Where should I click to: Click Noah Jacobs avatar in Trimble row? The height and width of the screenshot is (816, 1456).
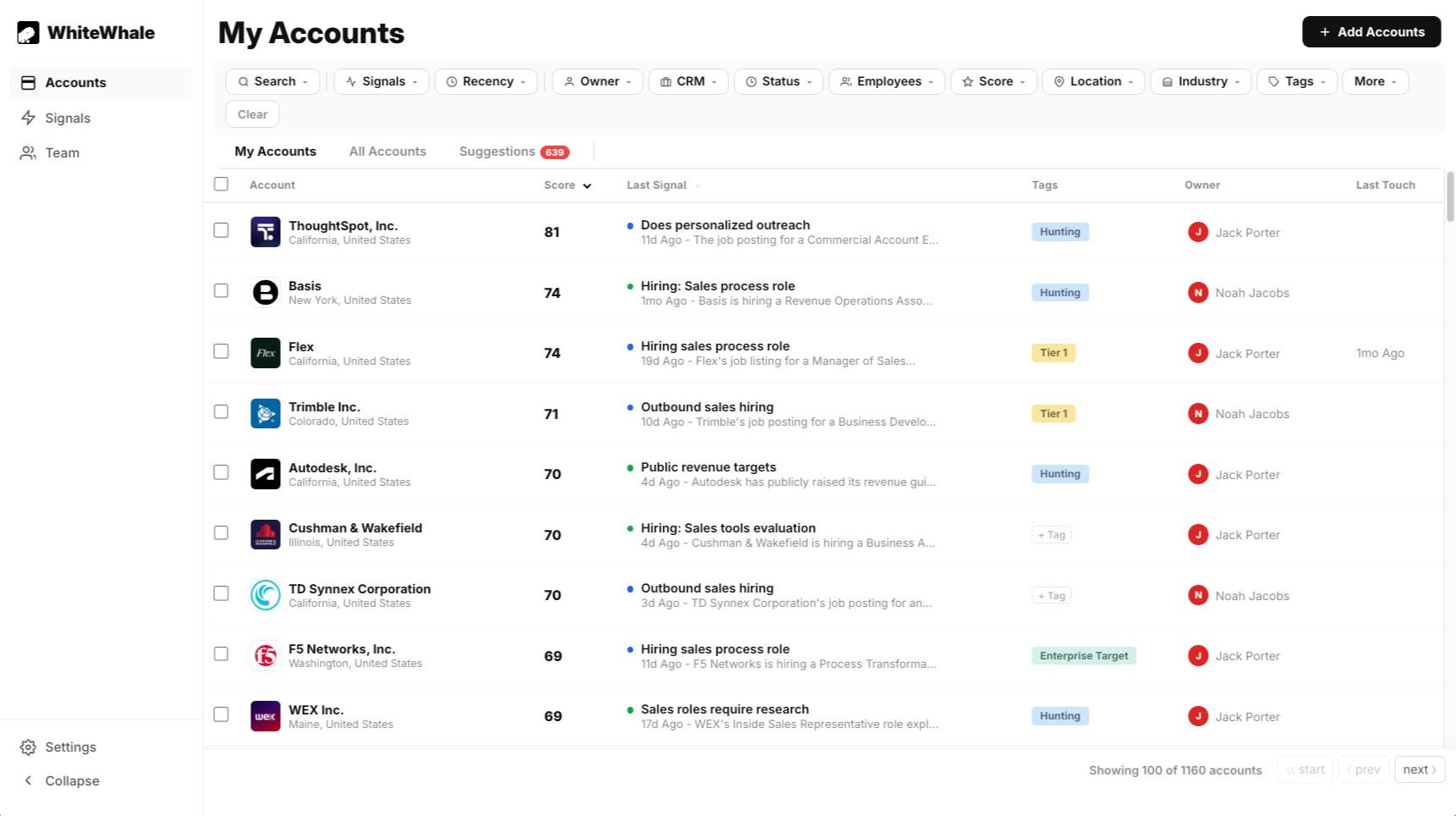click(1198, 414)
